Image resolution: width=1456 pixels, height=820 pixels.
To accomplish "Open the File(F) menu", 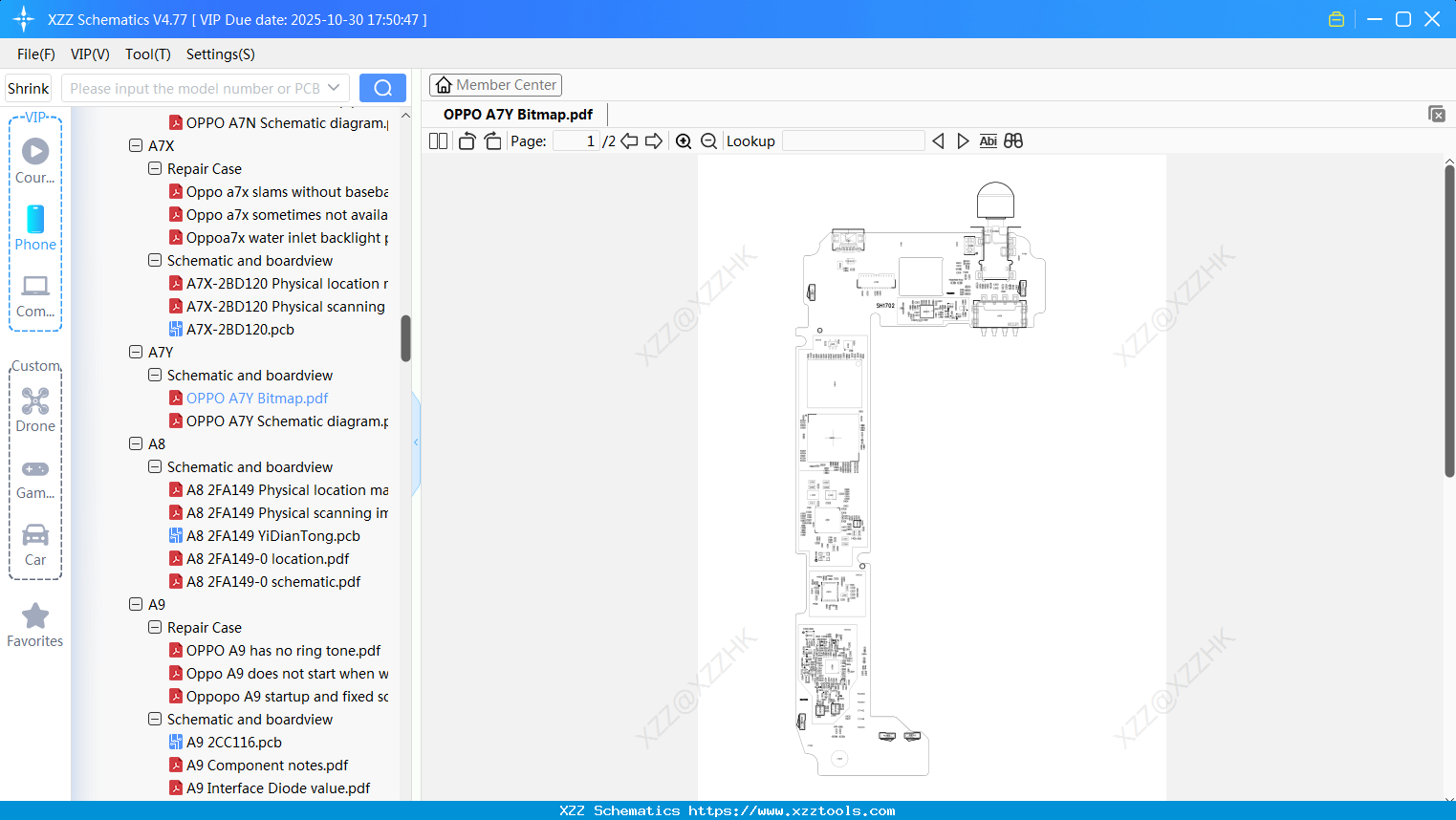I will click(36, 54).
